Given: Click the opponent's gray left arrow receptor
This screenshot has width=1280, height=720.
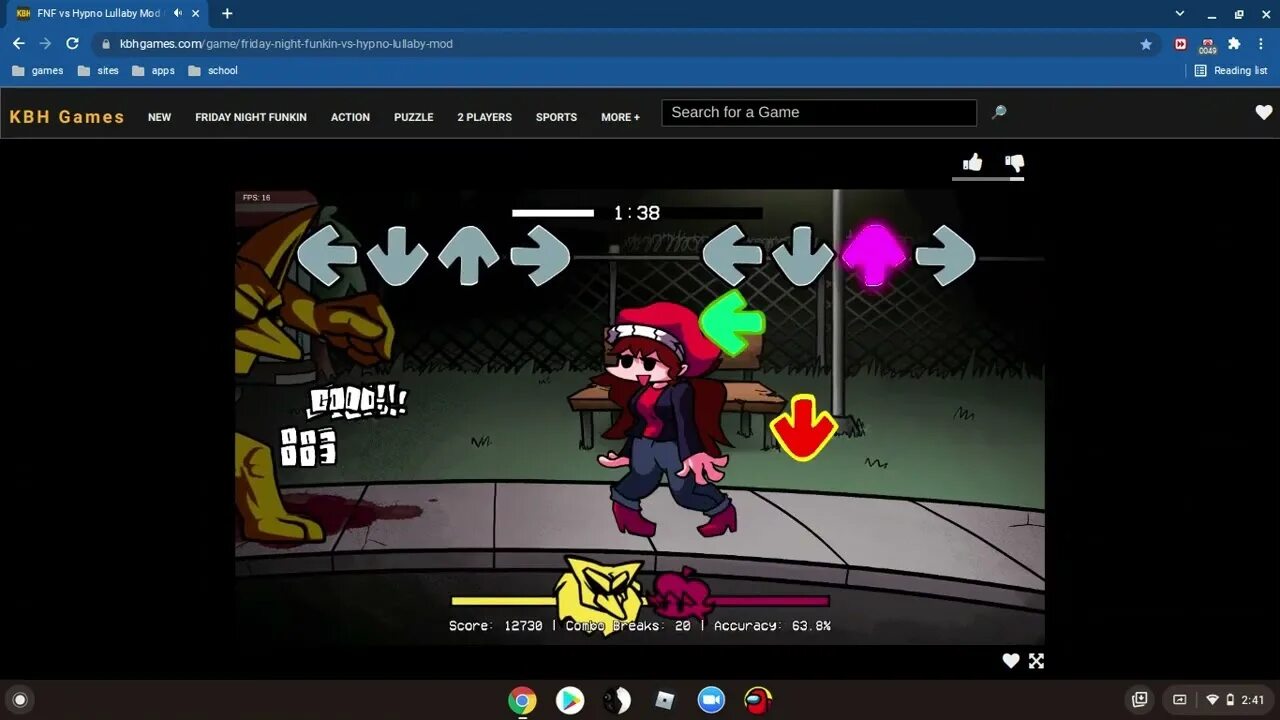Looking at the screenshot, I should coord(327,256).
